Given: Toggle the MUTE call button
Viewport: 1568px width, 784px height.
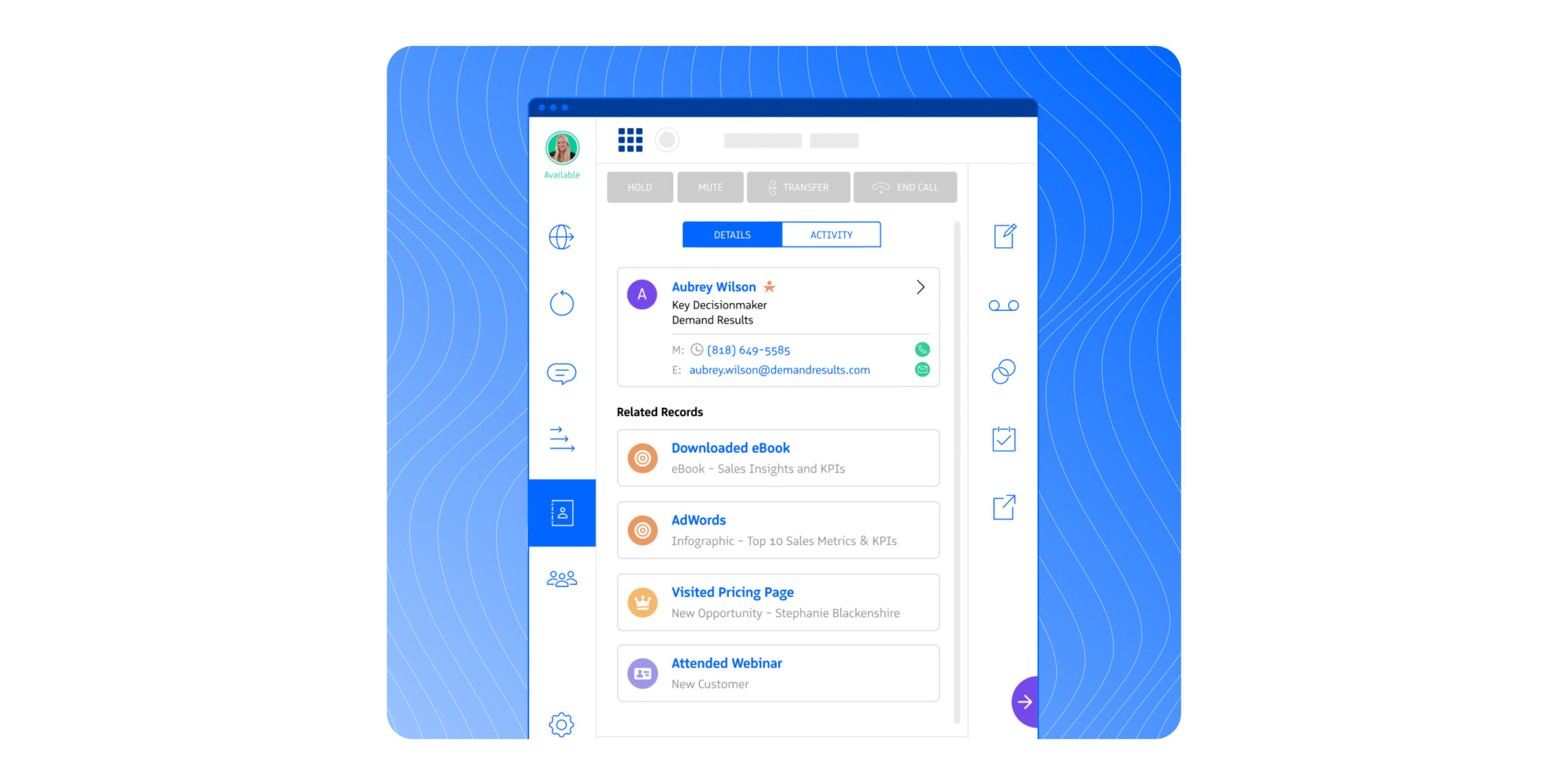Looking at the screenshot, I should 710,186.
